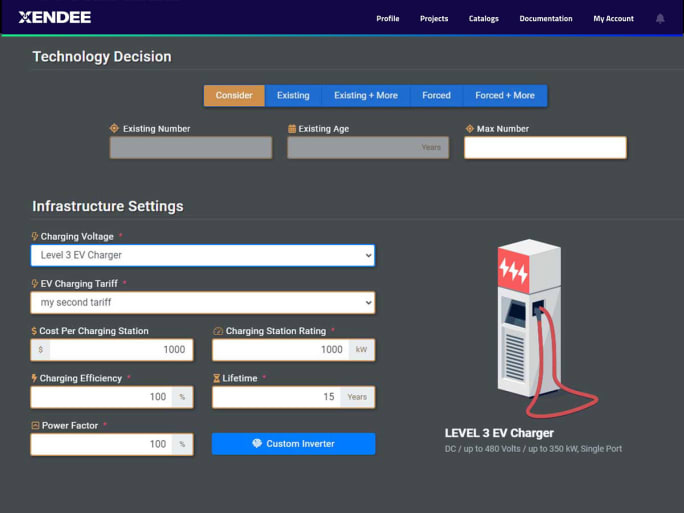Click the Existing Age calendar icon
684x513 pixels.
pos(292,129)
